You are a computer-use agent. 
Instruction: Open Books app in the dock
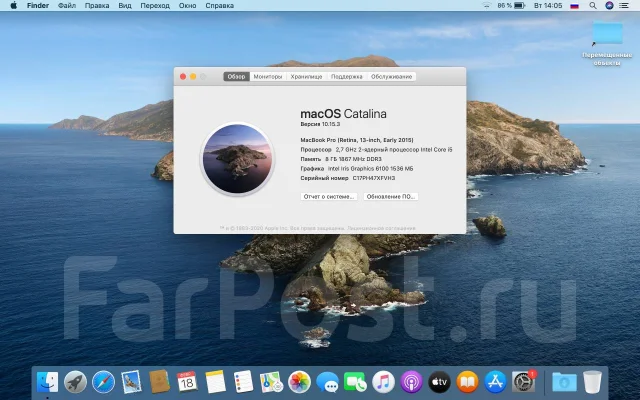point(468,382)
